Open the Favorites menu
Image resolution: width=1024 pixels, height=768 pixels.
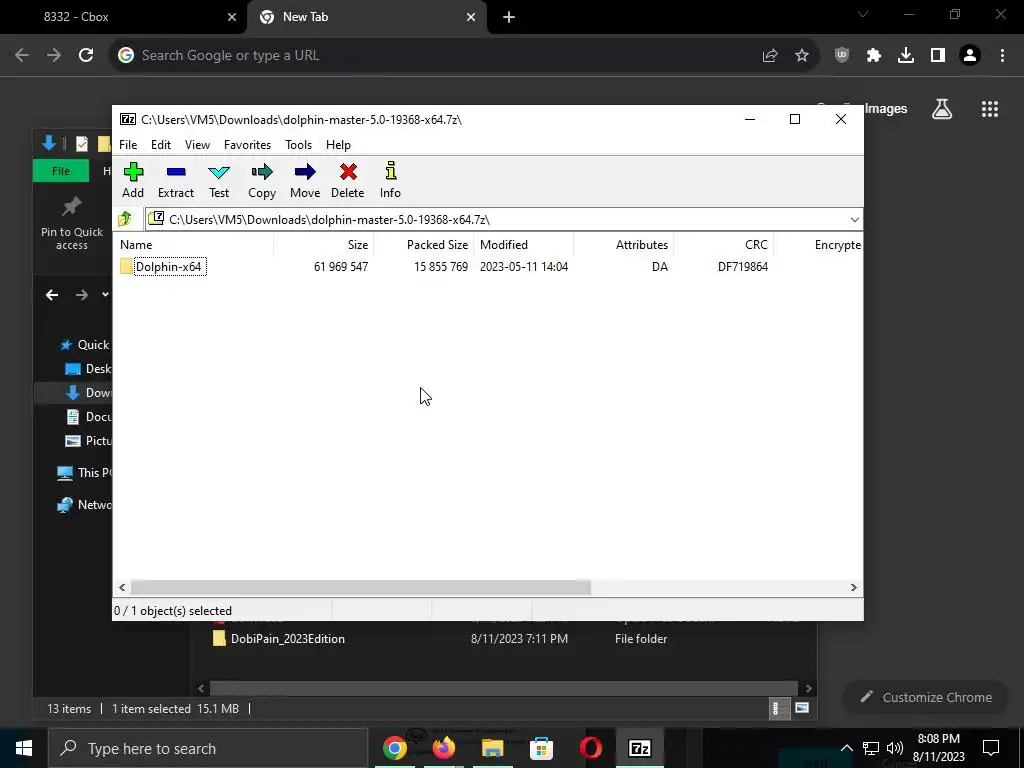pos(248,145)
